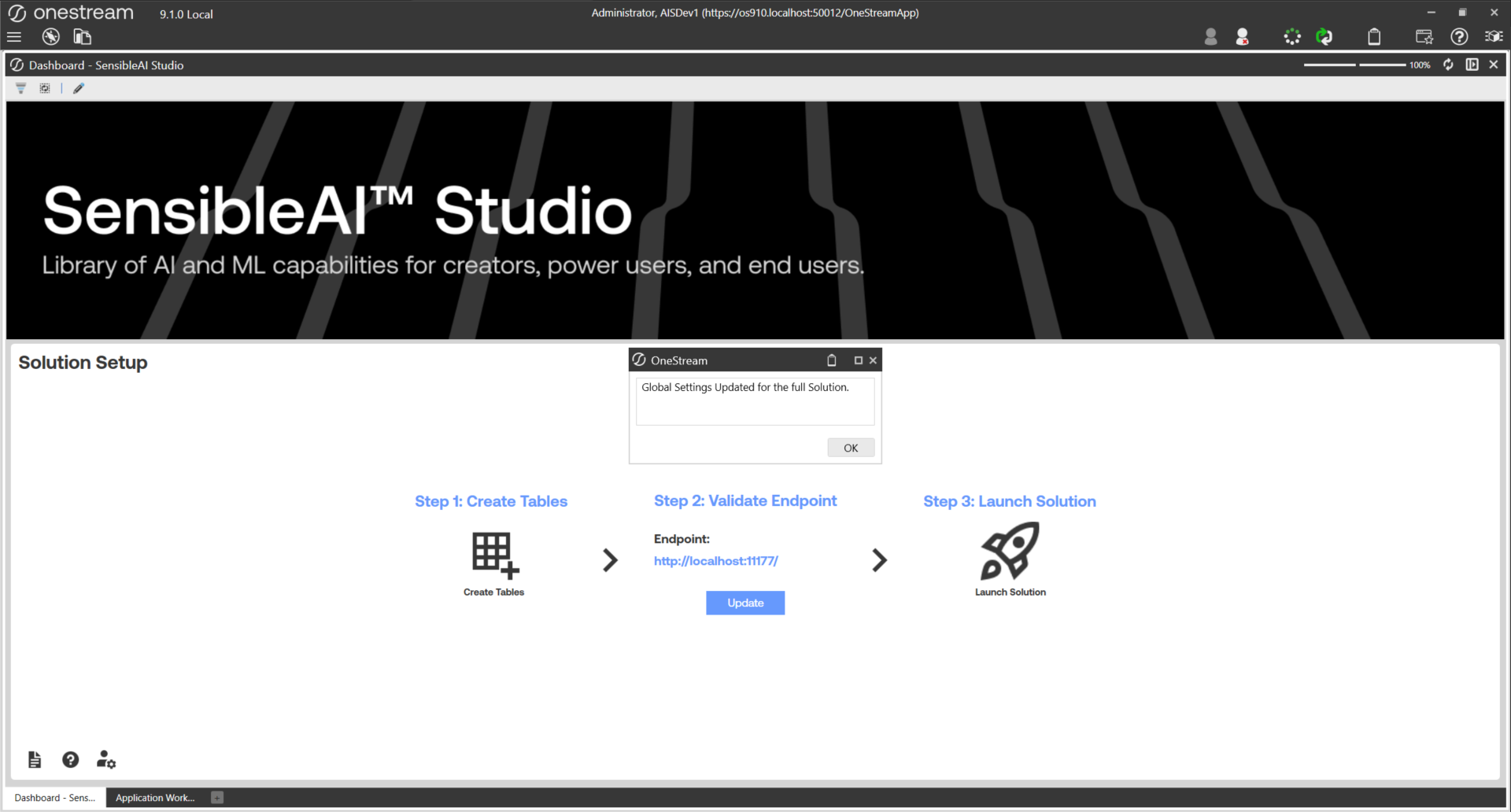Add a new tab with plus button
This screenshot has height=812, width=1511.
[218, 798]
